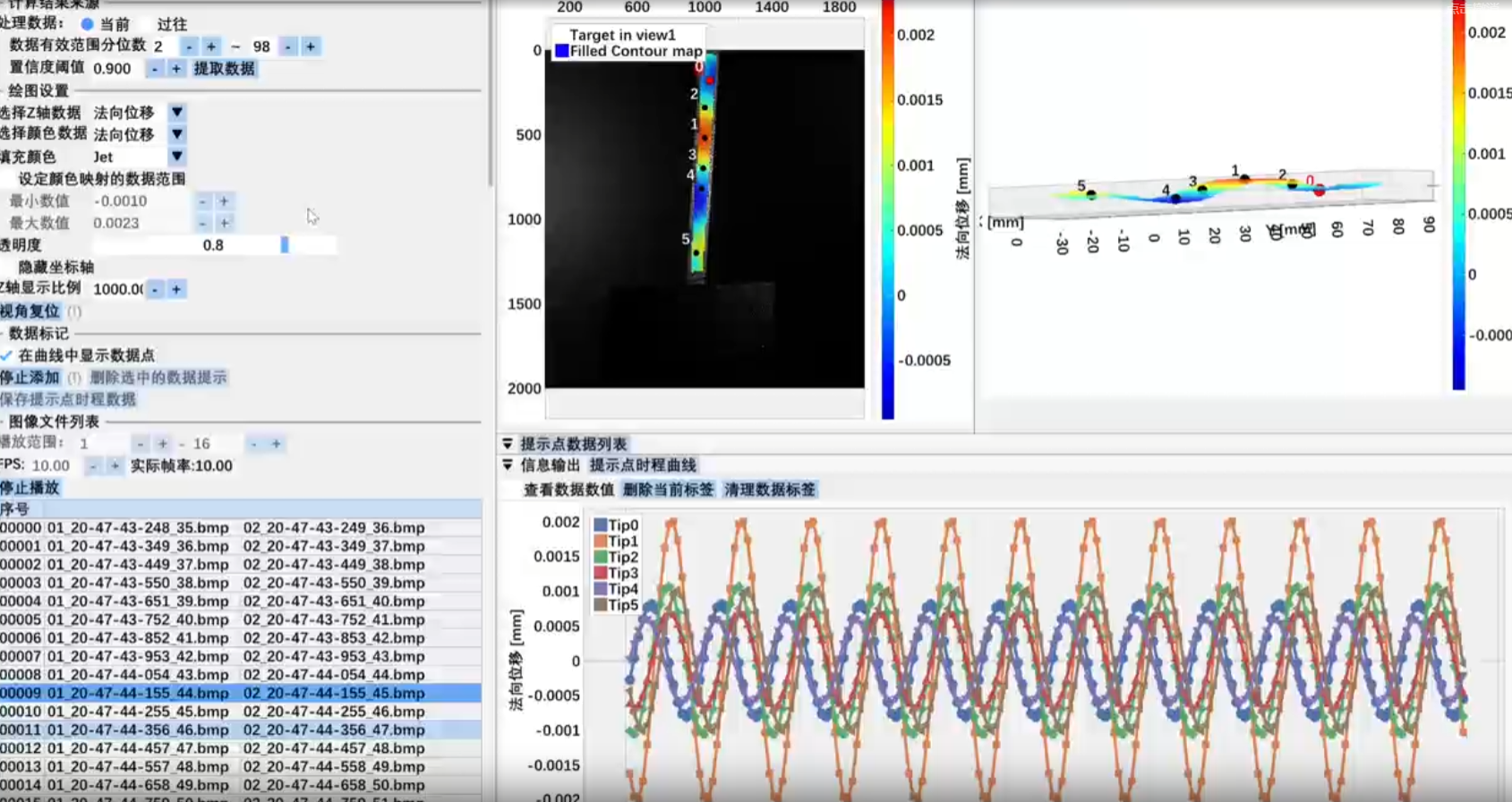Open the 选择Z轴数据 dropdown
Viewport: 1512px width, 802px height.
point(177,112)
